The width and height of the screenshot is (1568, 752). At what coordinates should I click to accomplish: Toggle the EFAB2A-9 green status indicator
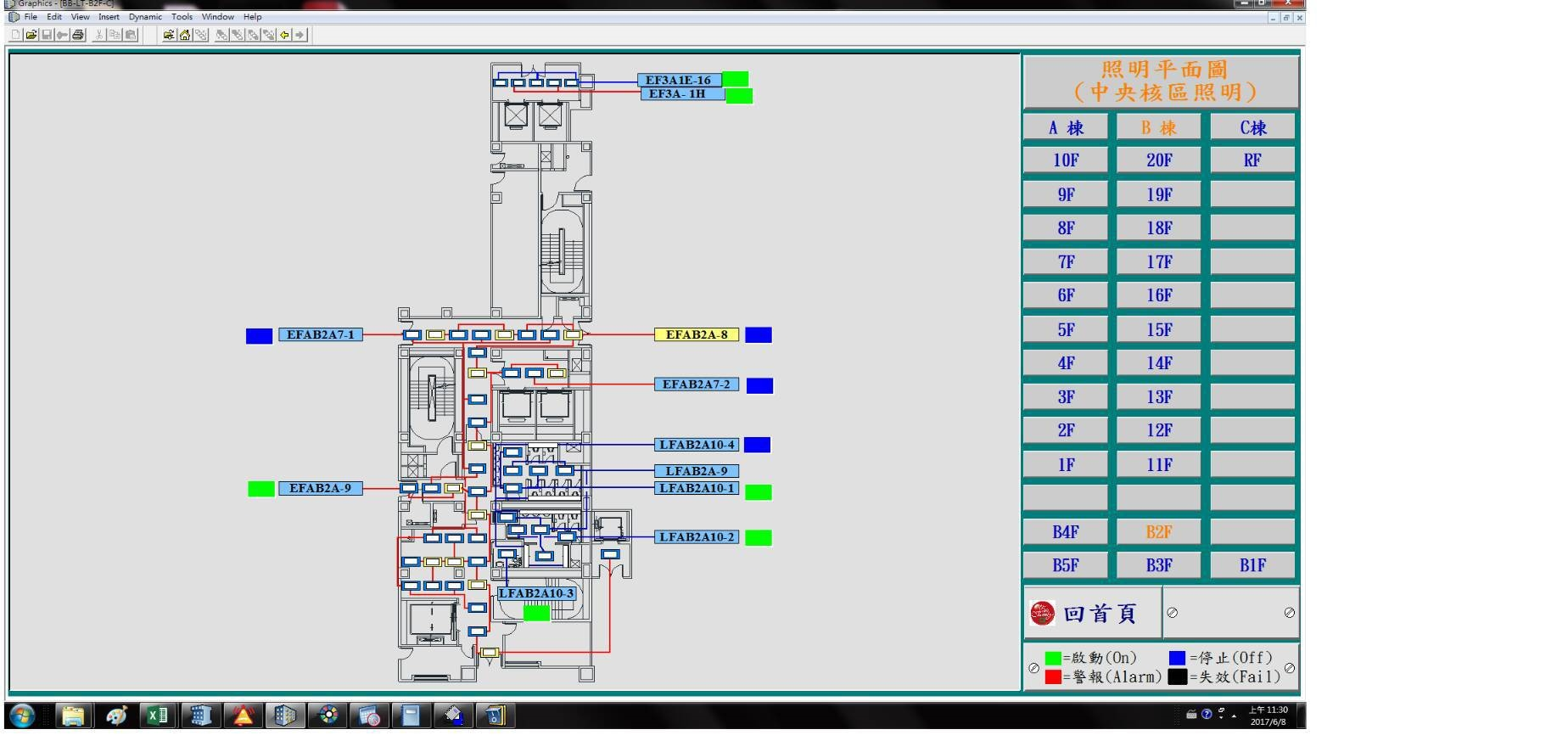[260, 489]
